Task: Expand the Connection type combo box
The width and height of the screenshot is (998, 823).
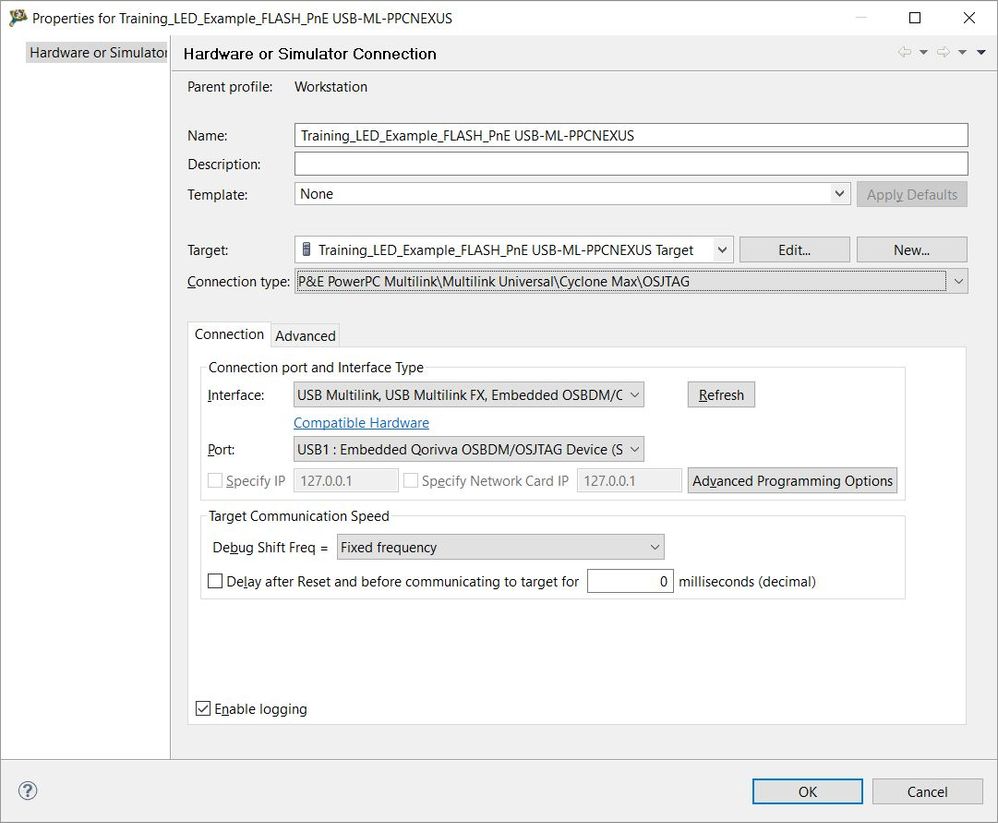Action: click(959, 282)
